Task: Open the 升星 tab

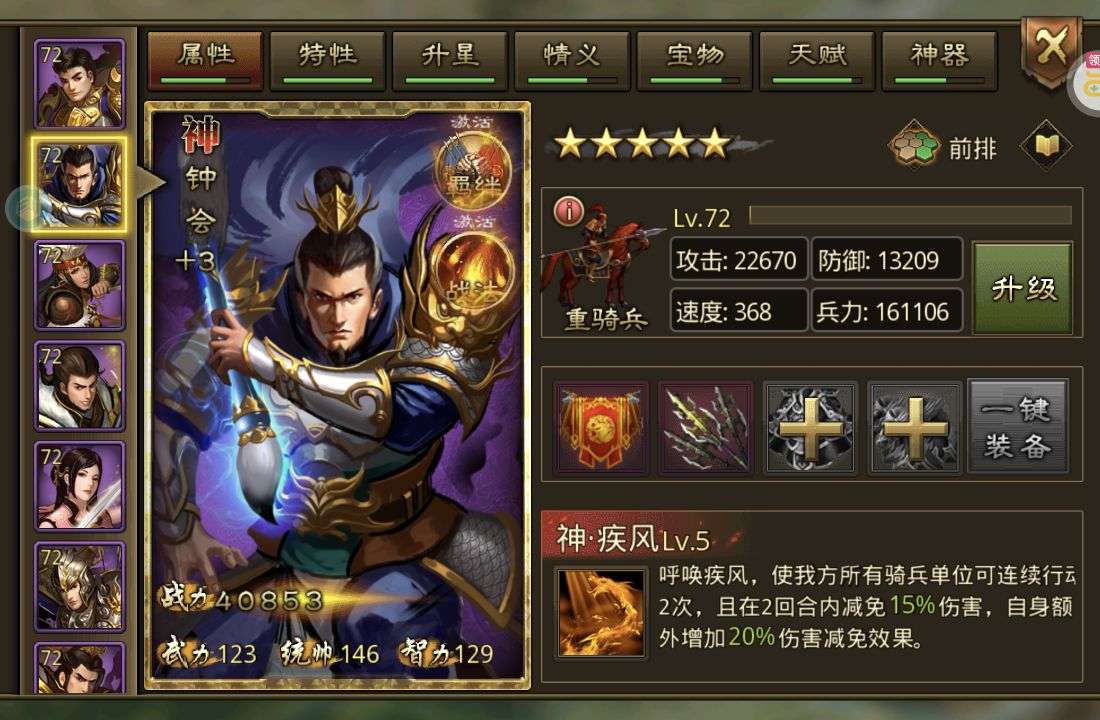Action: pos(450,60)
